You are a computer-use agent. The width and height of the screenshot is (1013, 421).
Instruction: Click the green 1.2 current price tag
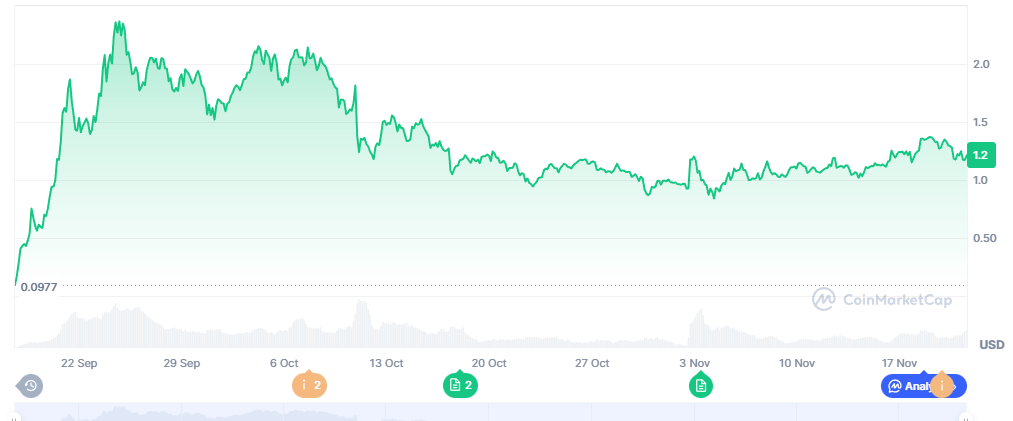pyautogui.click(x=980, y=155)
